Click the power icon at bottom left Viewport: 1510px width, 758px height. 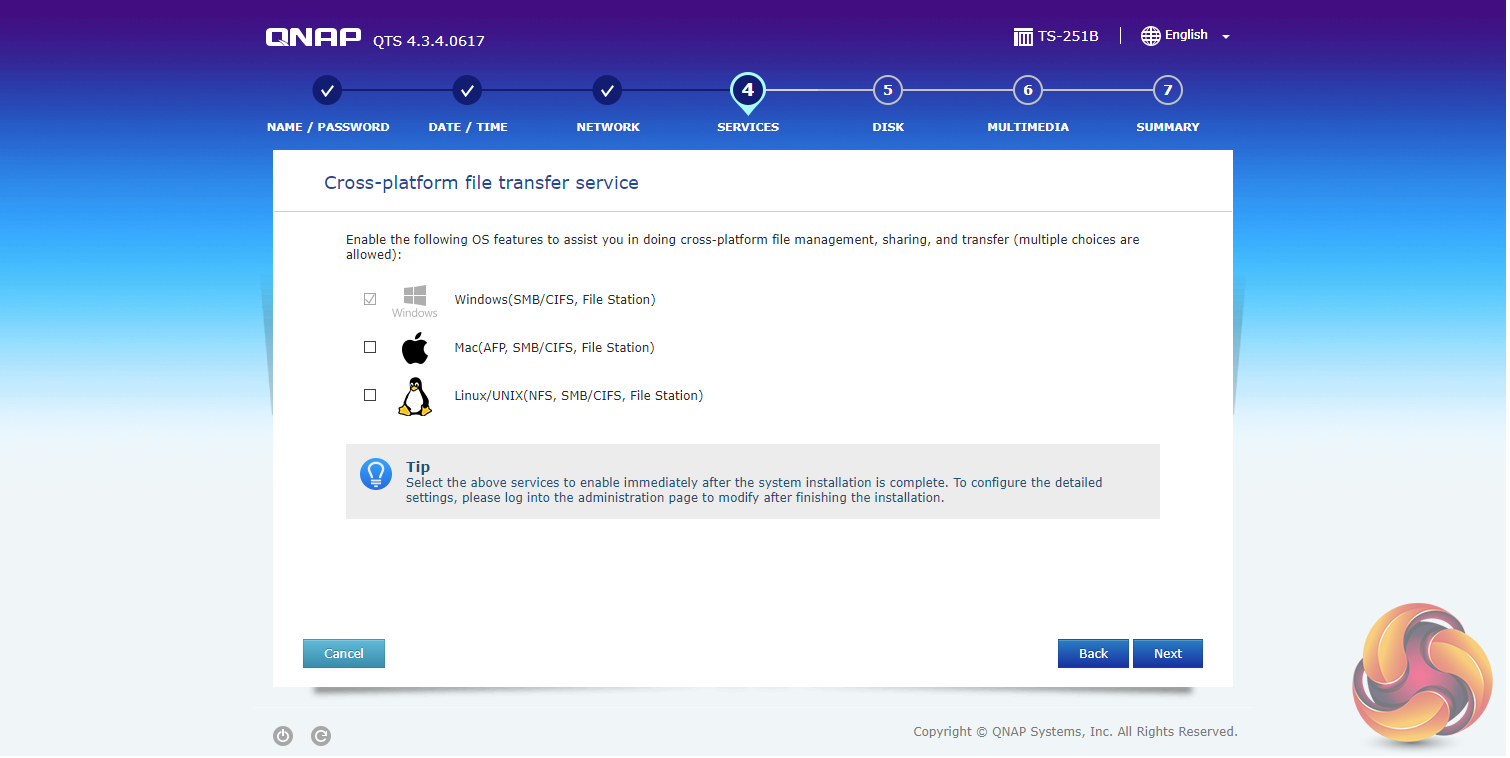point(283,736)
